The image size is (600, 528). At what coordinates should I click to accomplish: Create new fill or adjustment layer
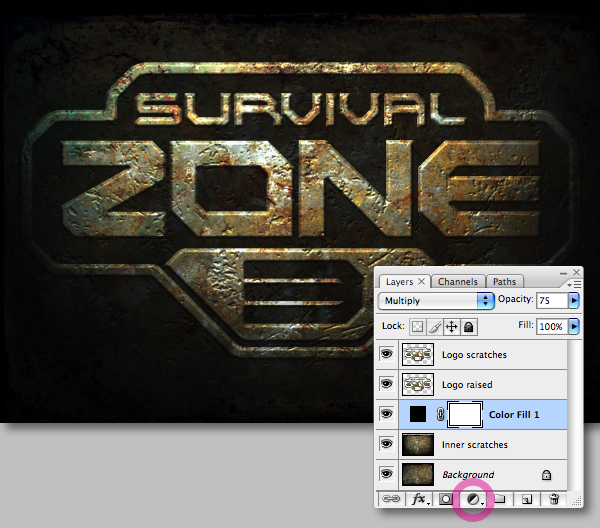coord(474,499)
